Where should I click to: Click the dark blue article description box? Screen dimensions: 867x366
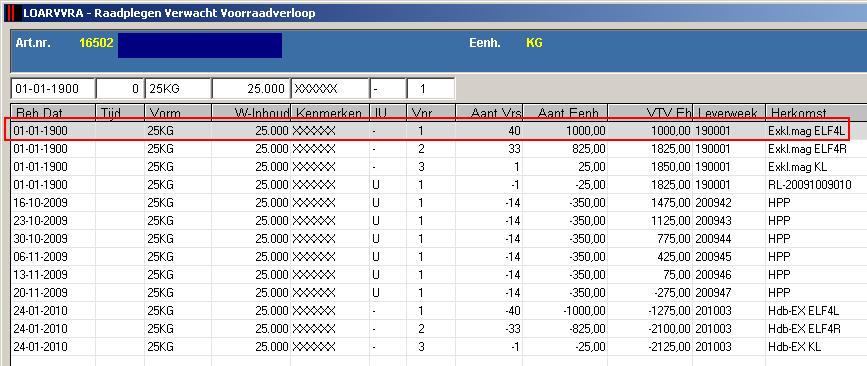point(200,45)
